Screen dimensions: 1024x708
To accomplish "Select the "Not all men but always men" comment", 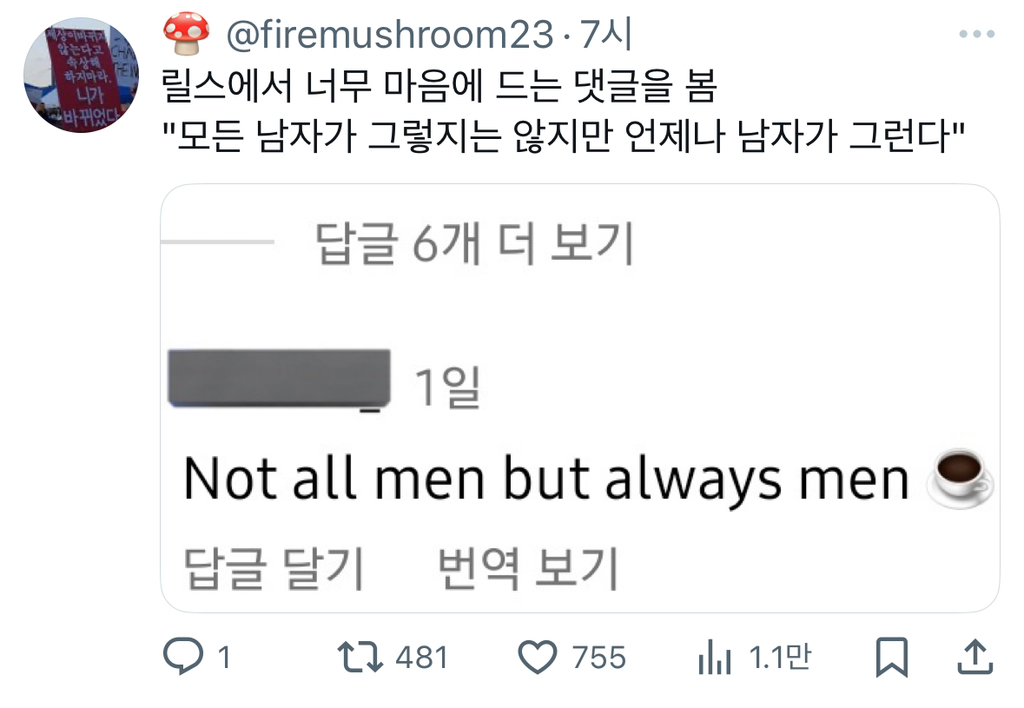I will click(x=545, y=479).
